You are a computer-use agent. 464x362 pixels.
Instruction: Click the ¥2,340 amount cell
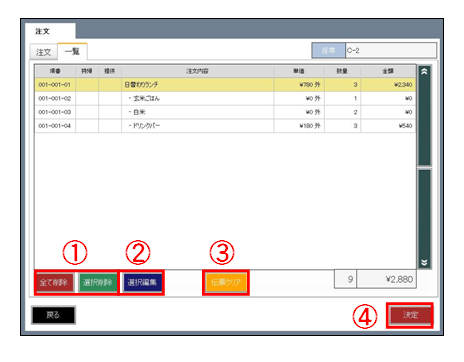click(388, 85)
